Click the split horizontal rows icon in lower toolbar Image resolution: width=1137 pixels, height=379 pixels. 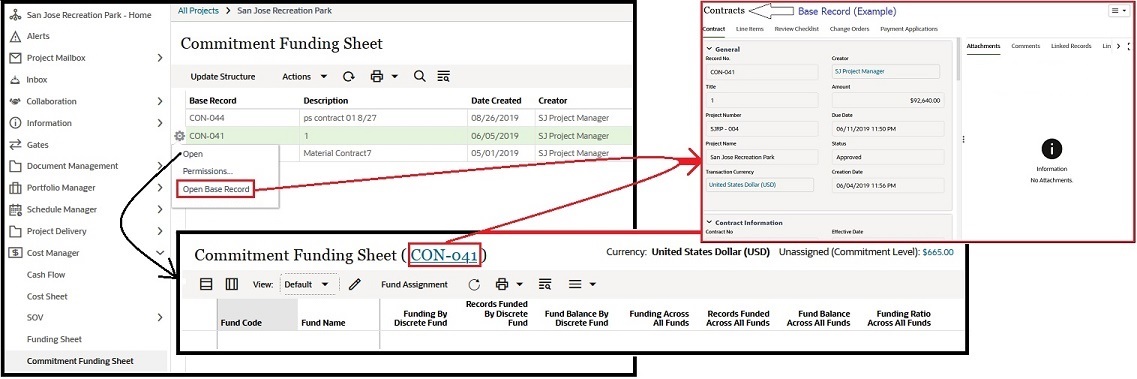click(206, 285)
